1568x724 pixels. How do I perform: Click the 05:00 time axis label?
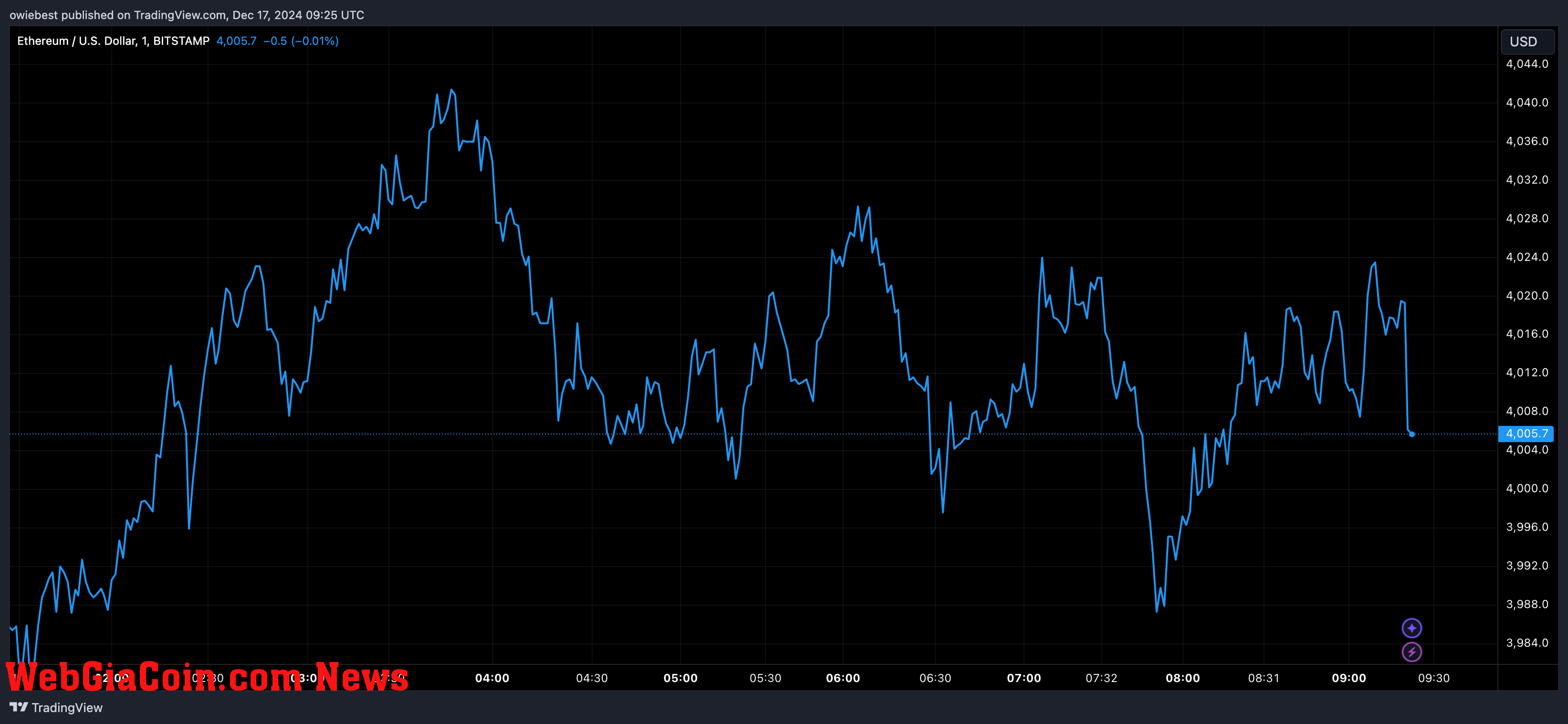pos(680,678)
